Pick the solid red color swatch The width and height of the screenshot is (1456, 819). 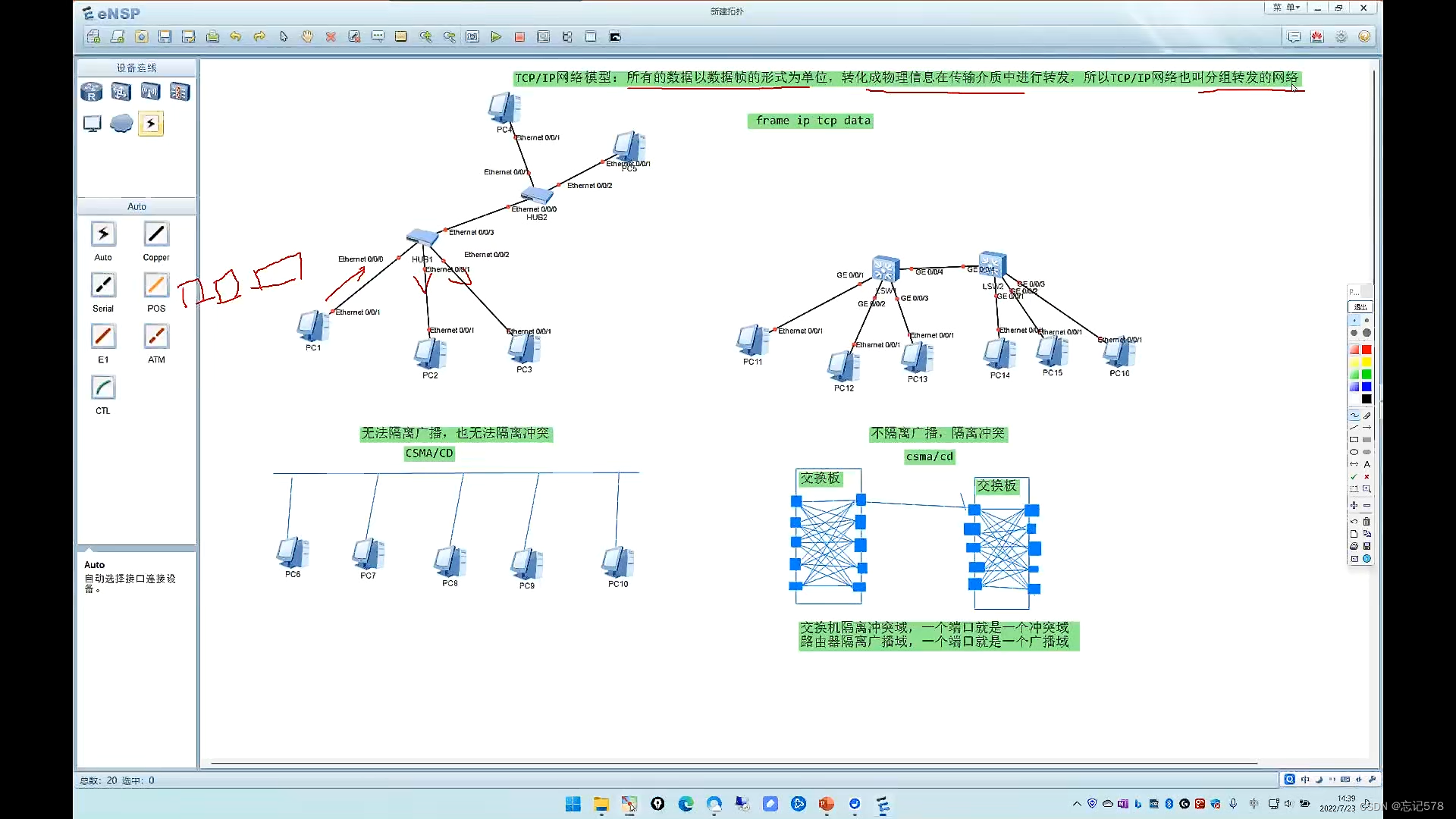(1367, 350)
